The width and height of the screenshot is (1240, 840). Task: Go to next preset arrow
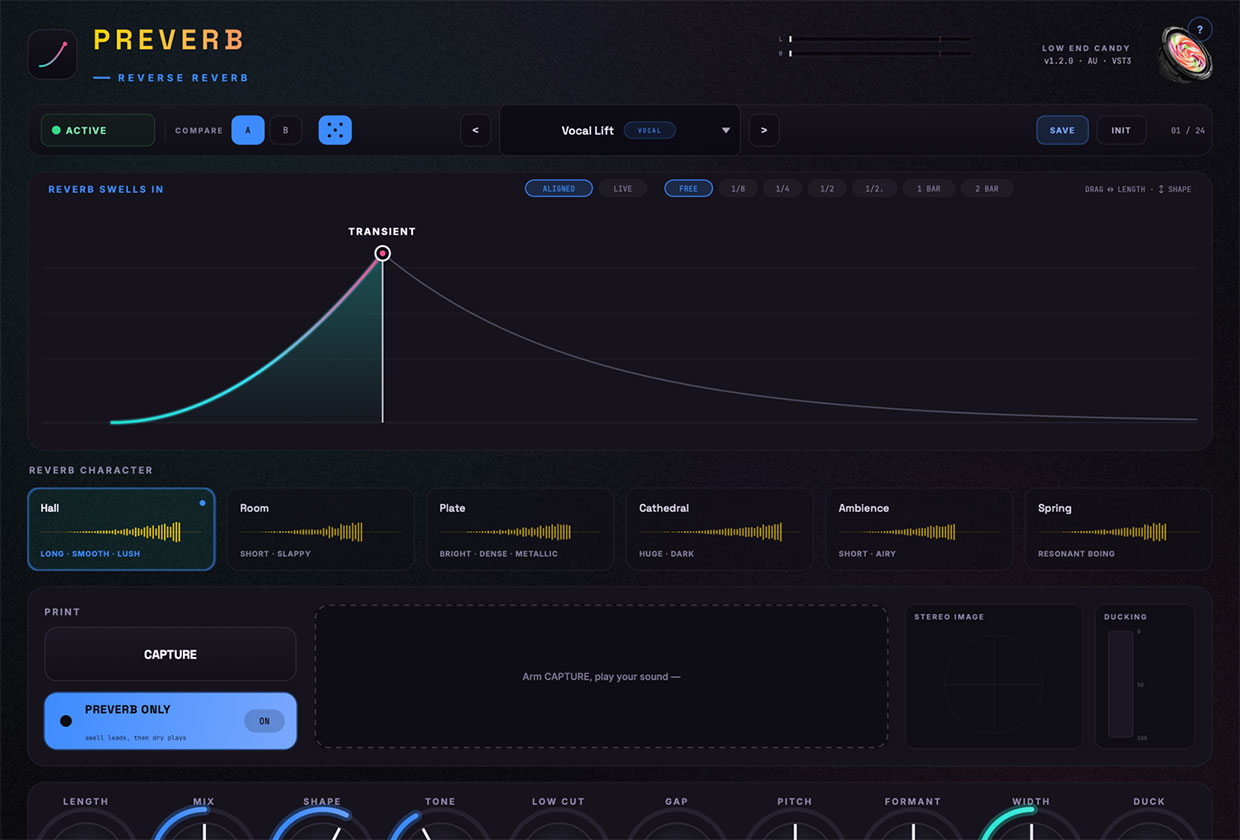(764, 130)
